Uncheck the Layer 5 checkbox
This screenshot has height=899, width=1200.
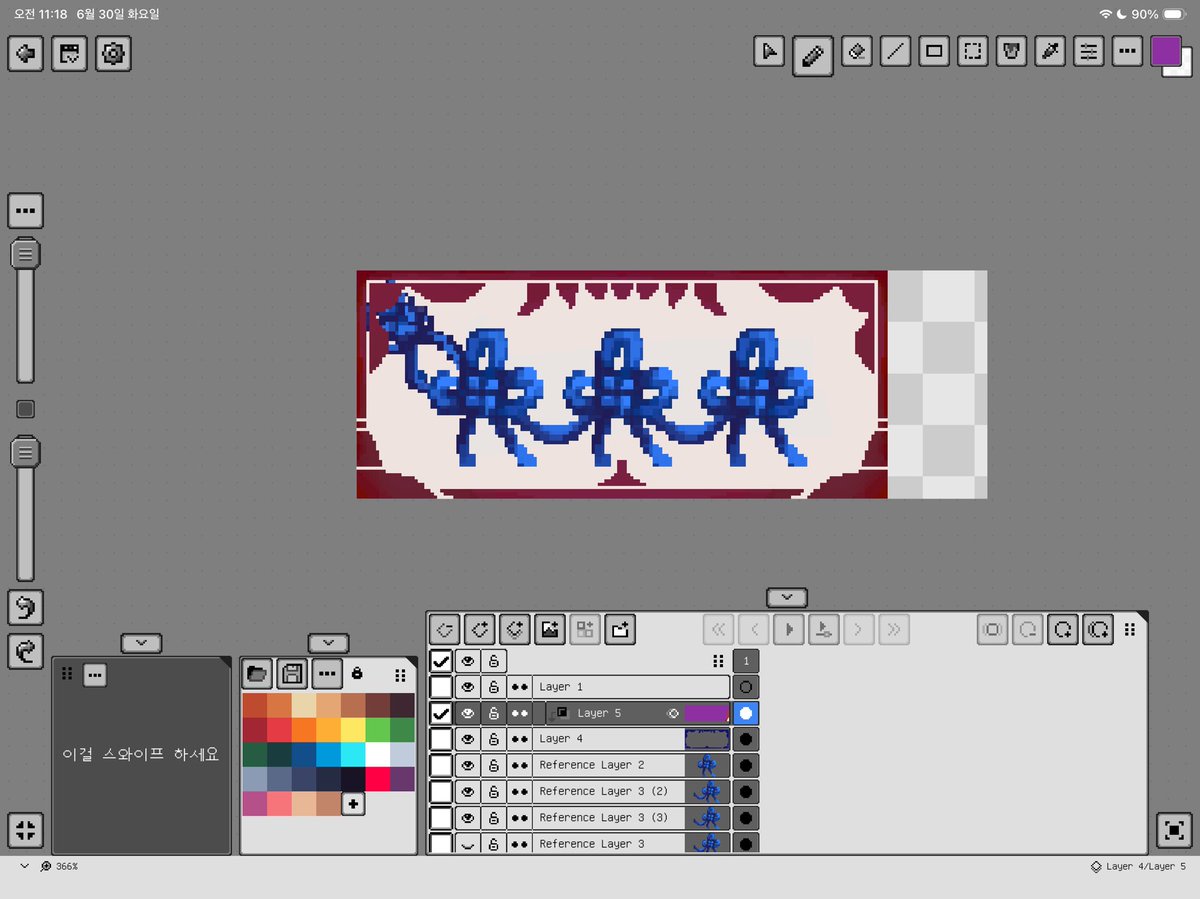[441, 713]
